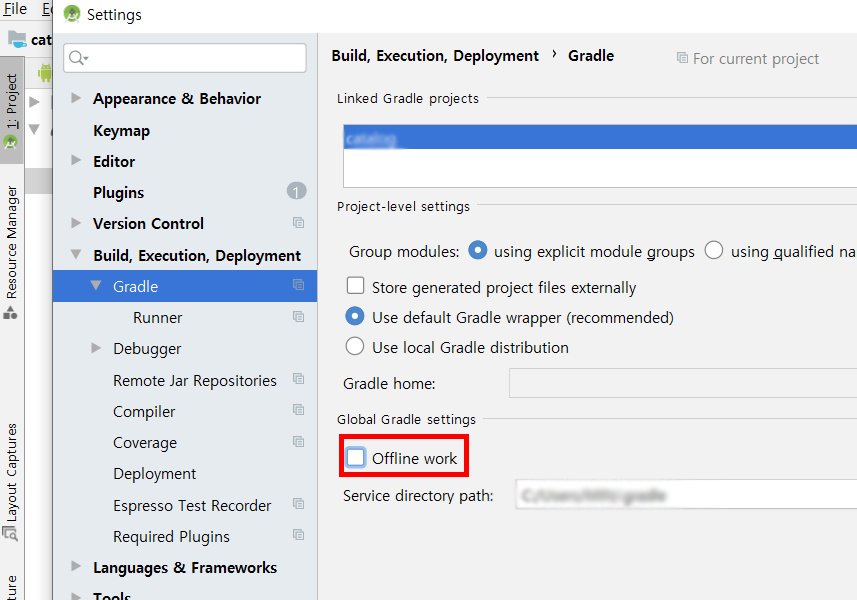
Task: Click the Android icon in main window toolbar
Action: pos(45,72)
